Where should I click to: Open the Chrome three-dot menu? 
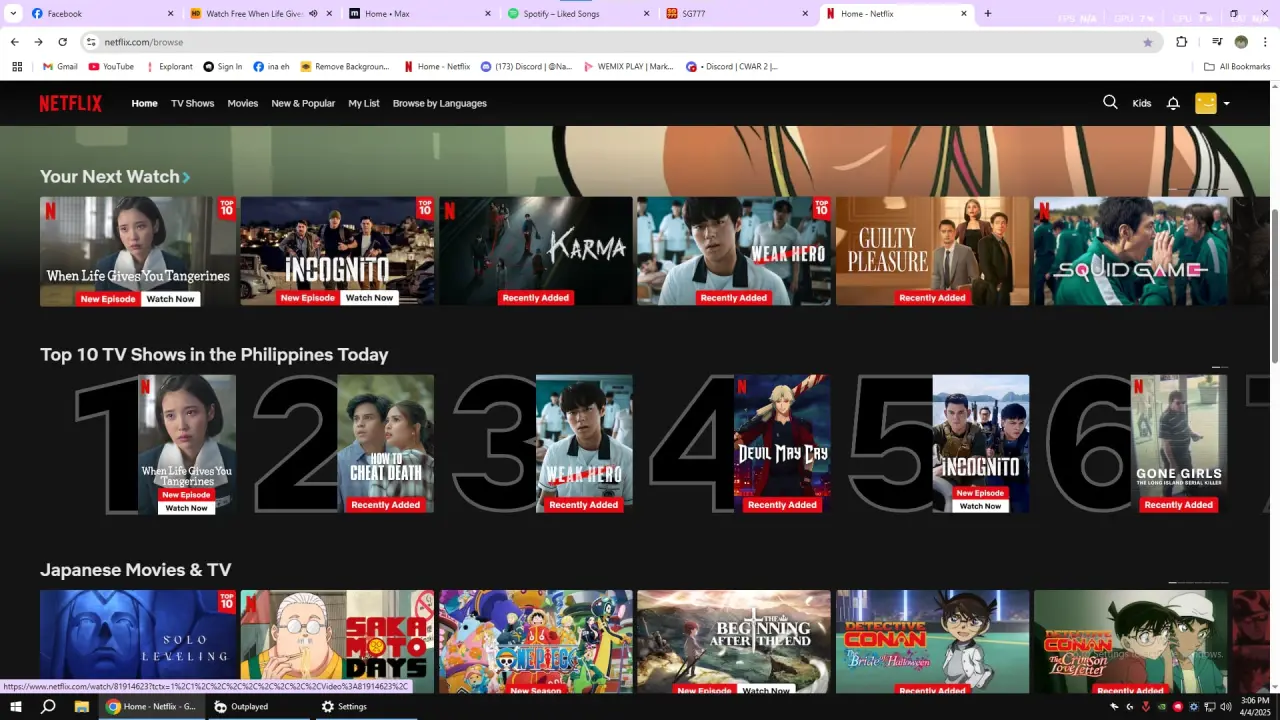tap(1265, 42)
